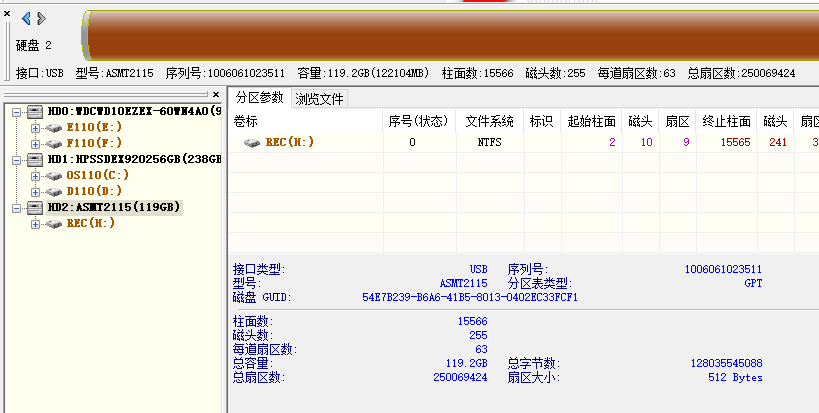Switch to the 分区参数 tab
Image resolution: width=819 pixels, height=413 pixels.
pyautogui.click(x=259, y=98)
